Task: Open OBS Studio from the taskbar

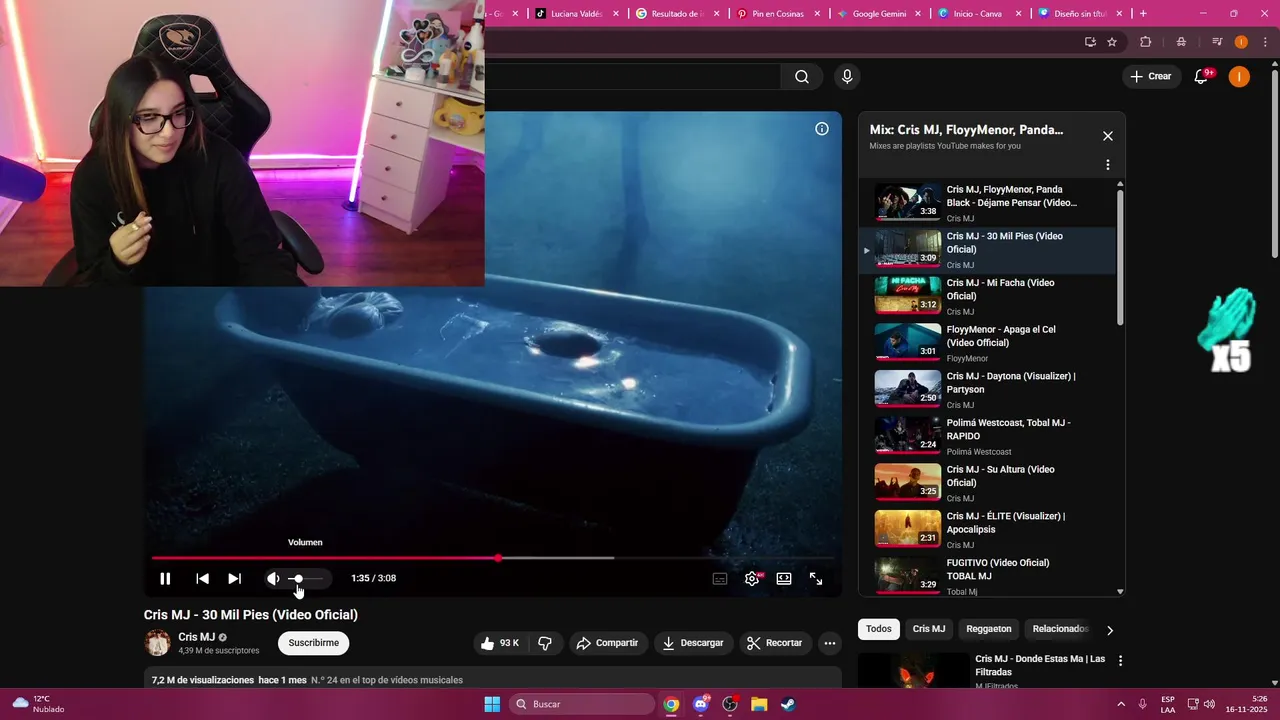Action: pos(730,704)
